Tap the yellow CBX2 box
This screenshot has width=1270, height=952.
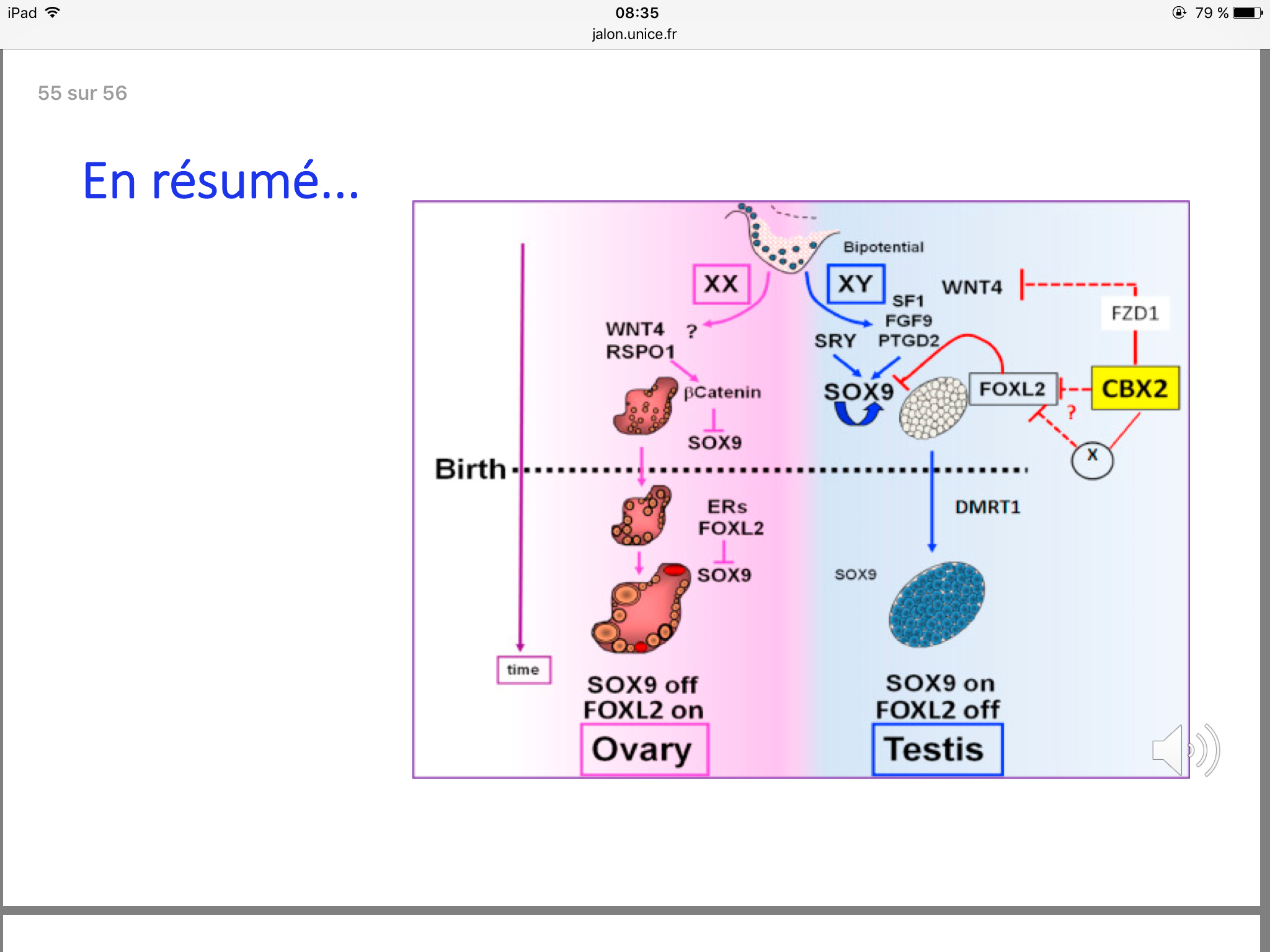(x=1134, y=389)
